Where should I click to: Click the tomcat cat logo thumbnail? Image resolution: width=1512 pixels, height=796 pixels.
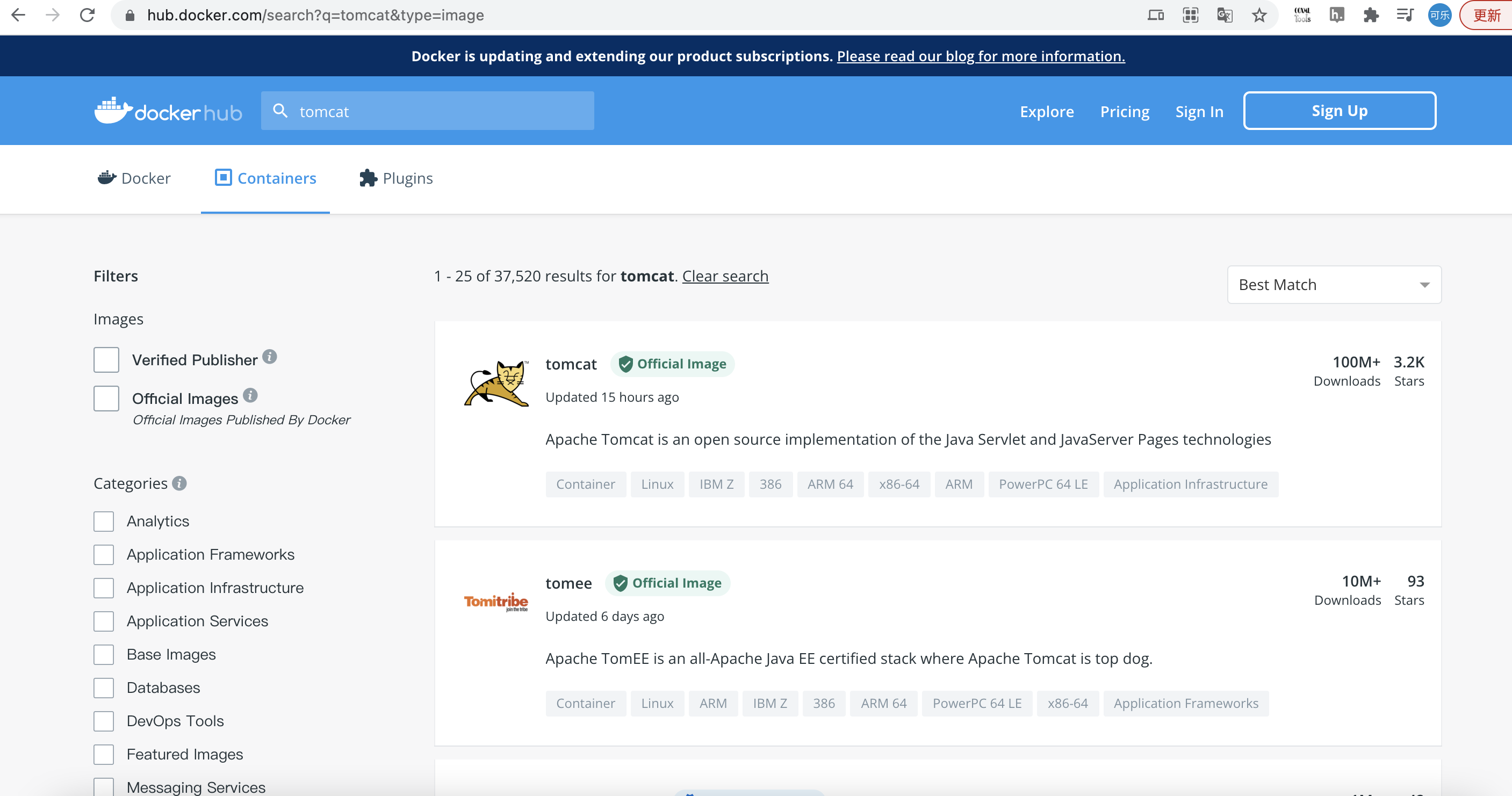point(496,383)
